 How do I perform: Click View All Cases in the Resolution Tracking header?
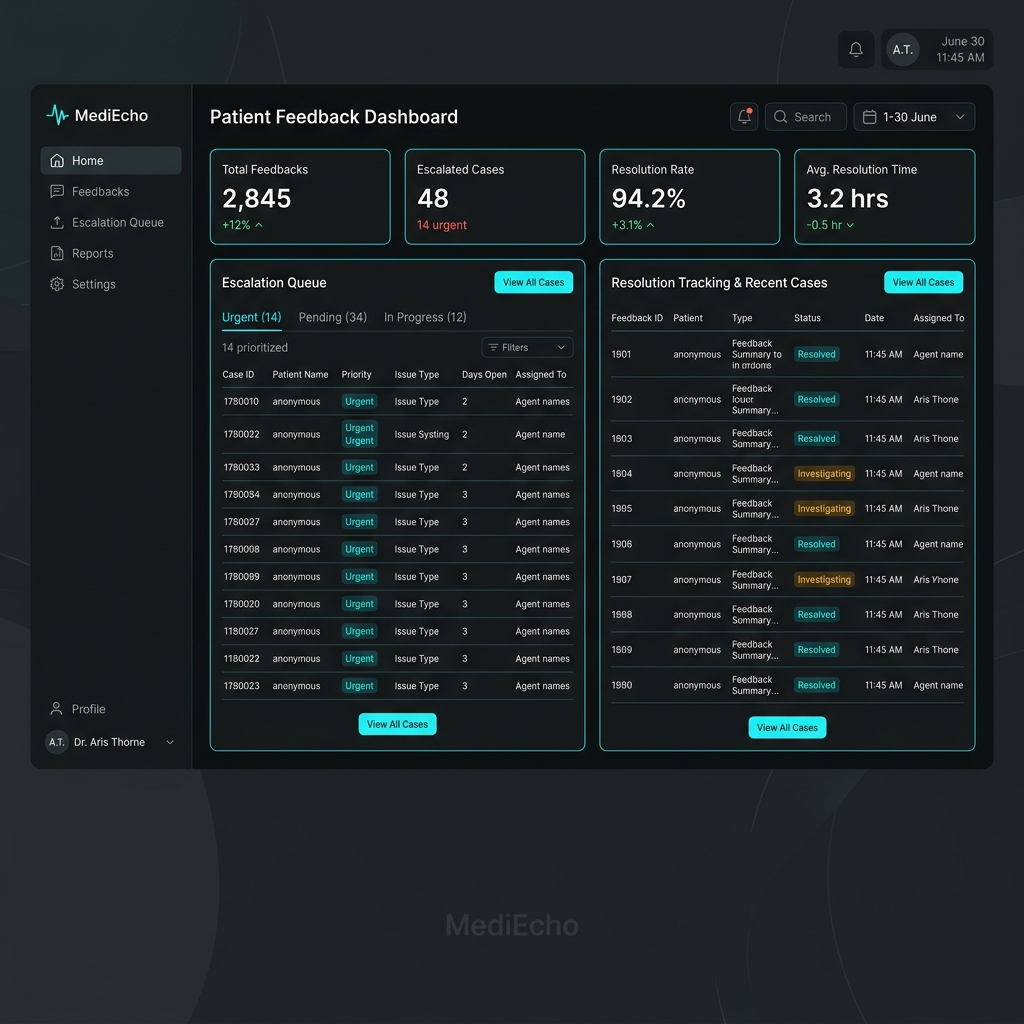923,282
